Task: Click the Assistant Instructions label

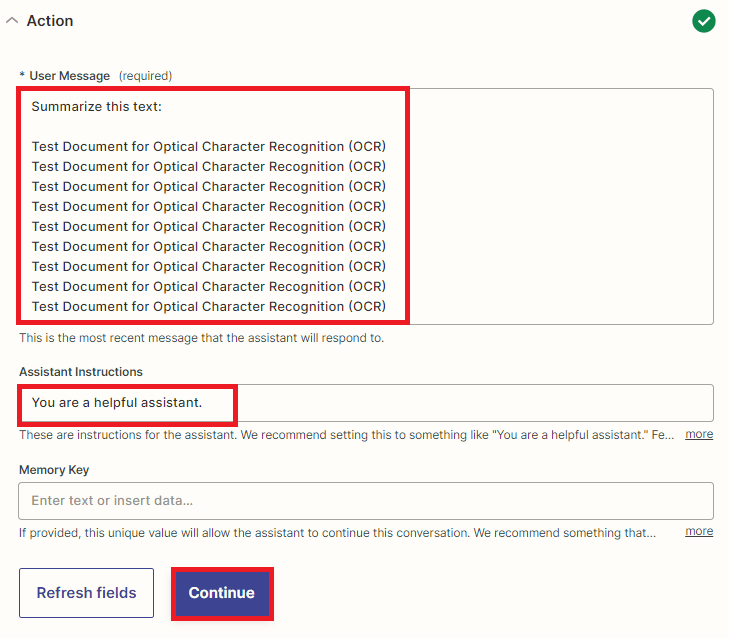Action: click(x=81, y=372)
